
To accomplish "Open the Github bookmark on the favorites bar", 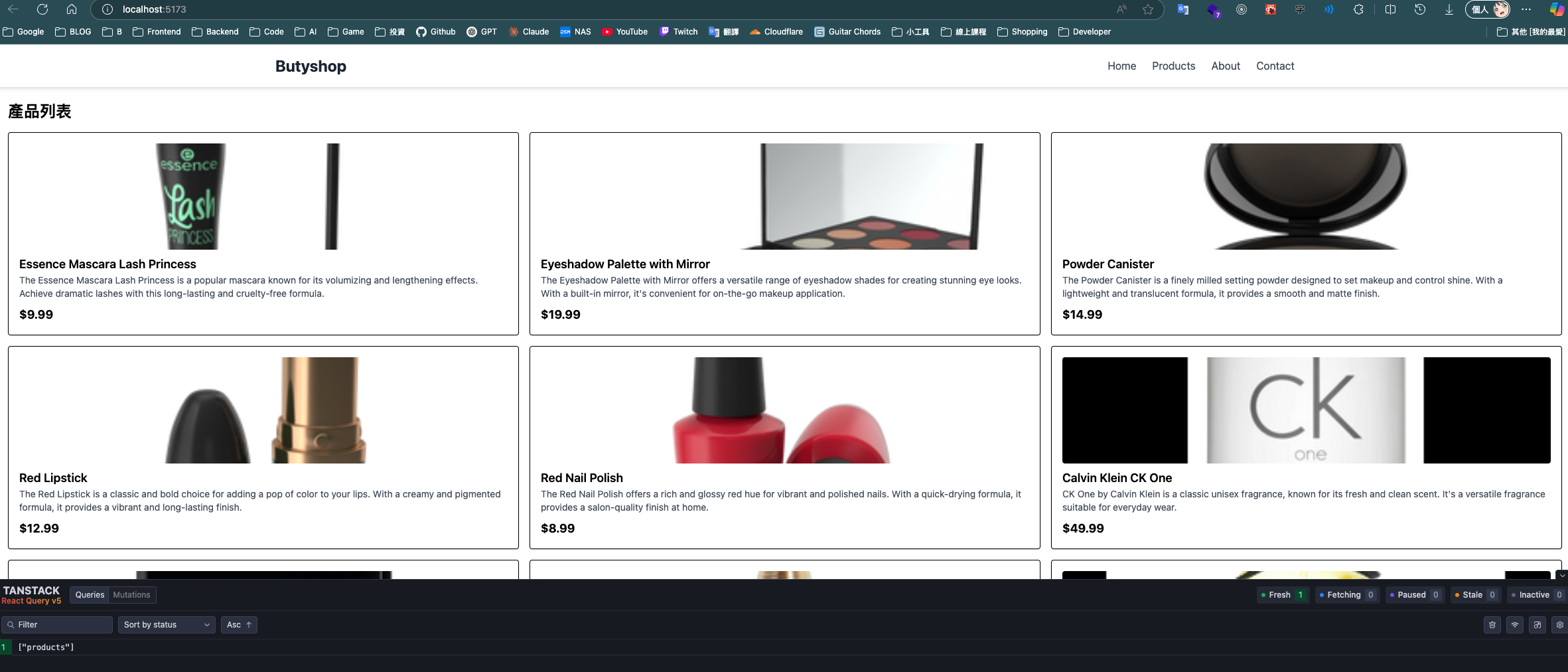I will (x=436, y=31).
